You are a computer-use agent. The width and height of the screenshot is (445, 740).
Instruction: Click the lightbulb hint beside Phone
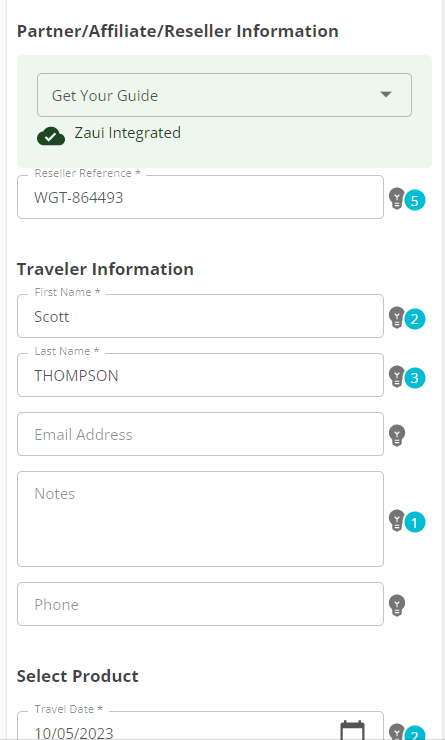pyautogui.click(x=396, y=605)
